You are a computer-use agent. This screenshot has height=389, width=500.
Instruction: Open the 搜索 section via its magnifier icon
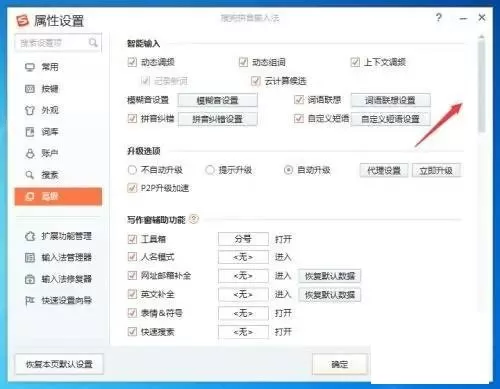[x=30, y=175]
